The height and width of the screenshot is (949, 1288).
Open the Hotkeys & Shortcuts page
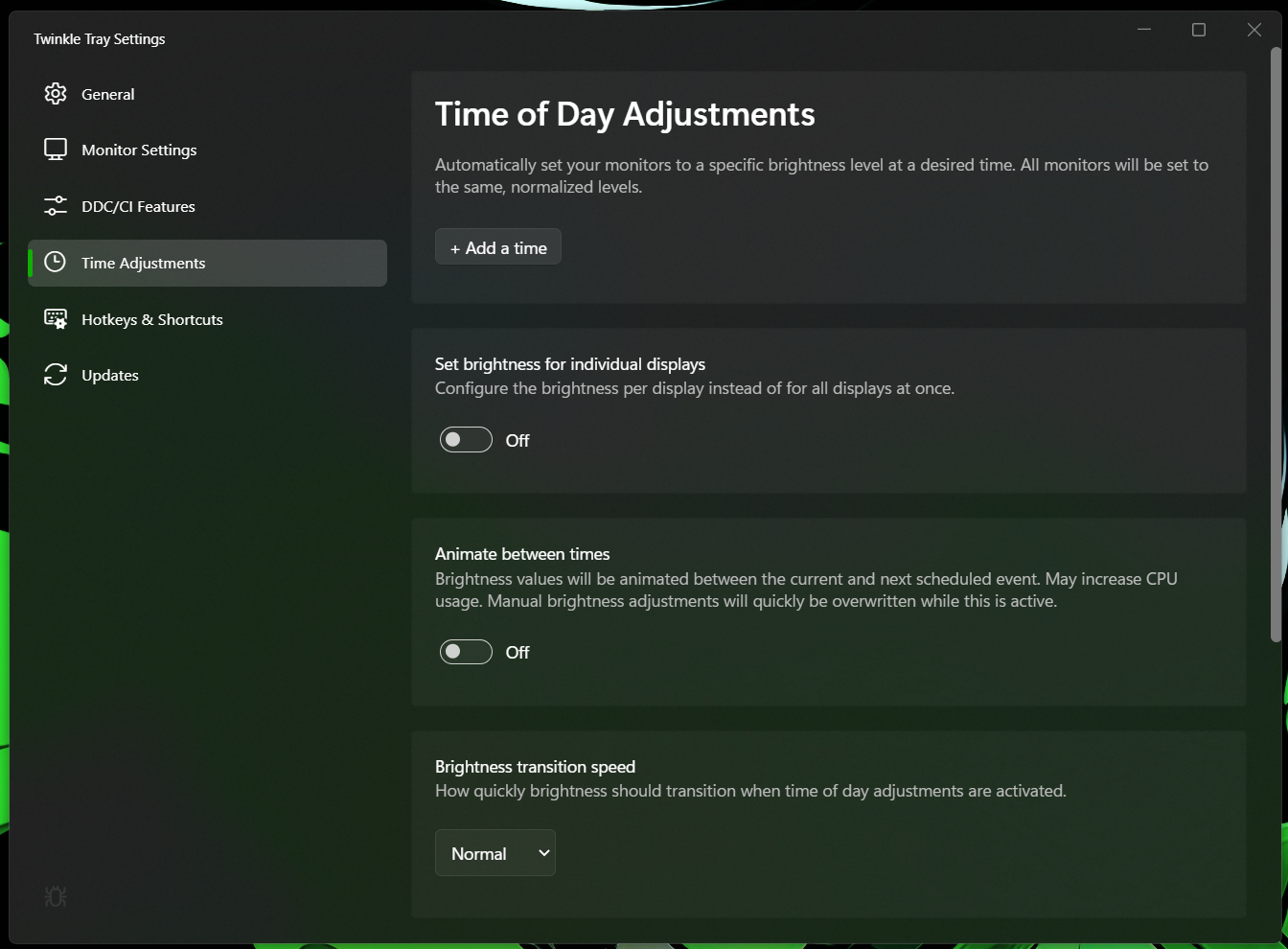[x=151, y=319]
